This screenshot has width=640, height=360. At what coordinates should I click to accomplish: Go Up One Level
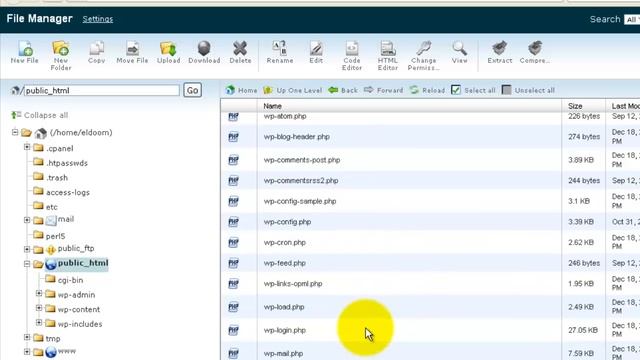(293, 90)
